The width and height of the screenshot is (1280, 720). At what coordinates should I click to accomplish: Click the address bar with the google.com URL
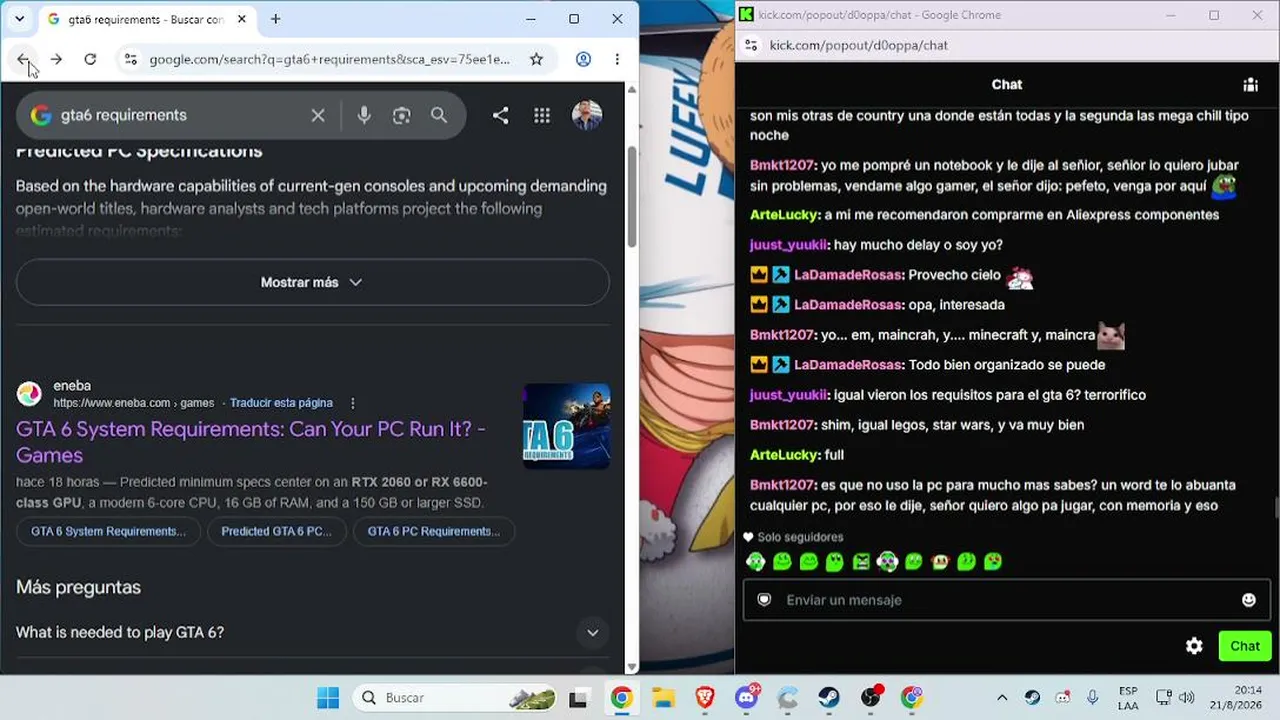pyautogui.click(x=330, y=59)
